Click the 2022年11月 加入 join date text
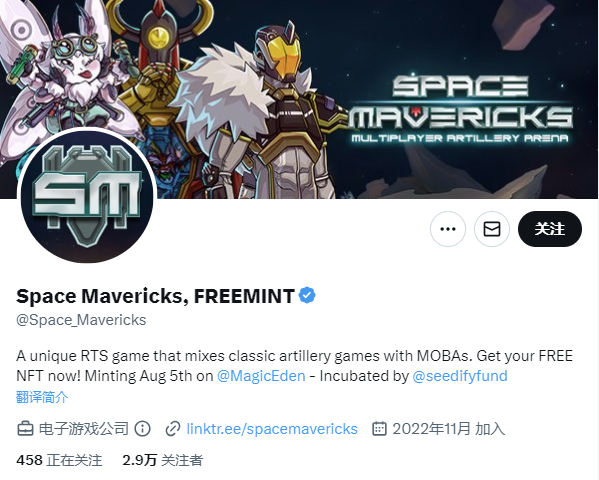Screen dimensions: 599x480 (448, 429)
